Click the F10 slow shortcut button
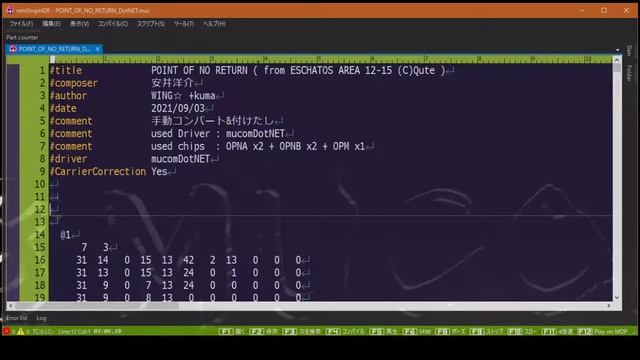The image size is (640, 360). click(522, 331)
